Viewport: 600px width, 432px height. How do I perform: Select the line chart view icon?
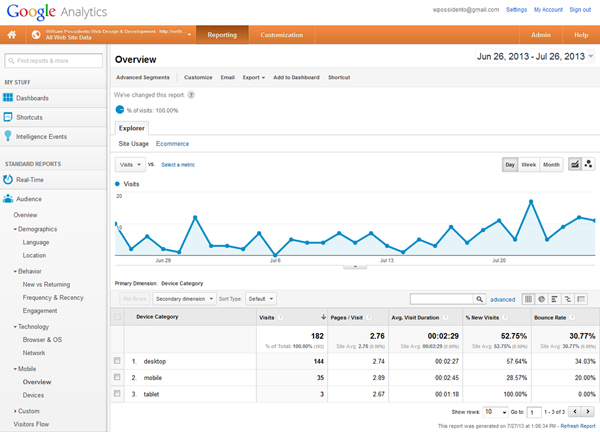(x=575, y=165)
